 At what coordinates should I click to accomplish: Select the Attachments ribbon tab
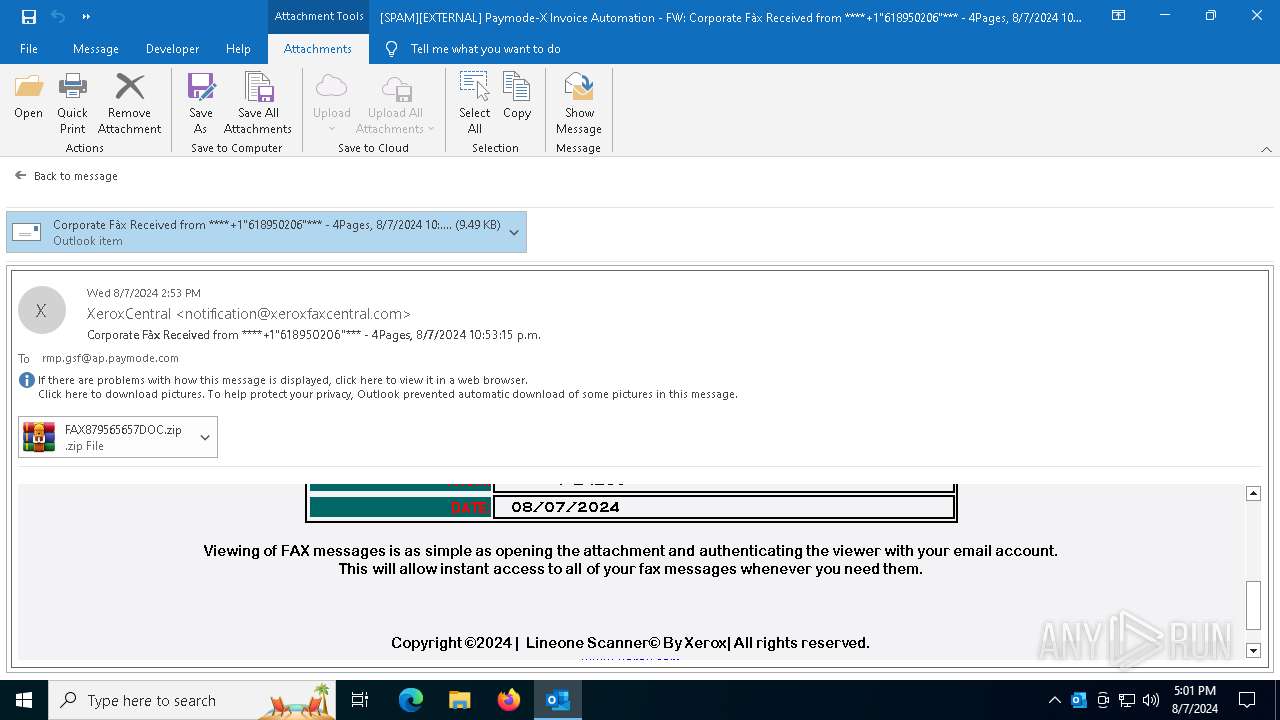[318, 49]
